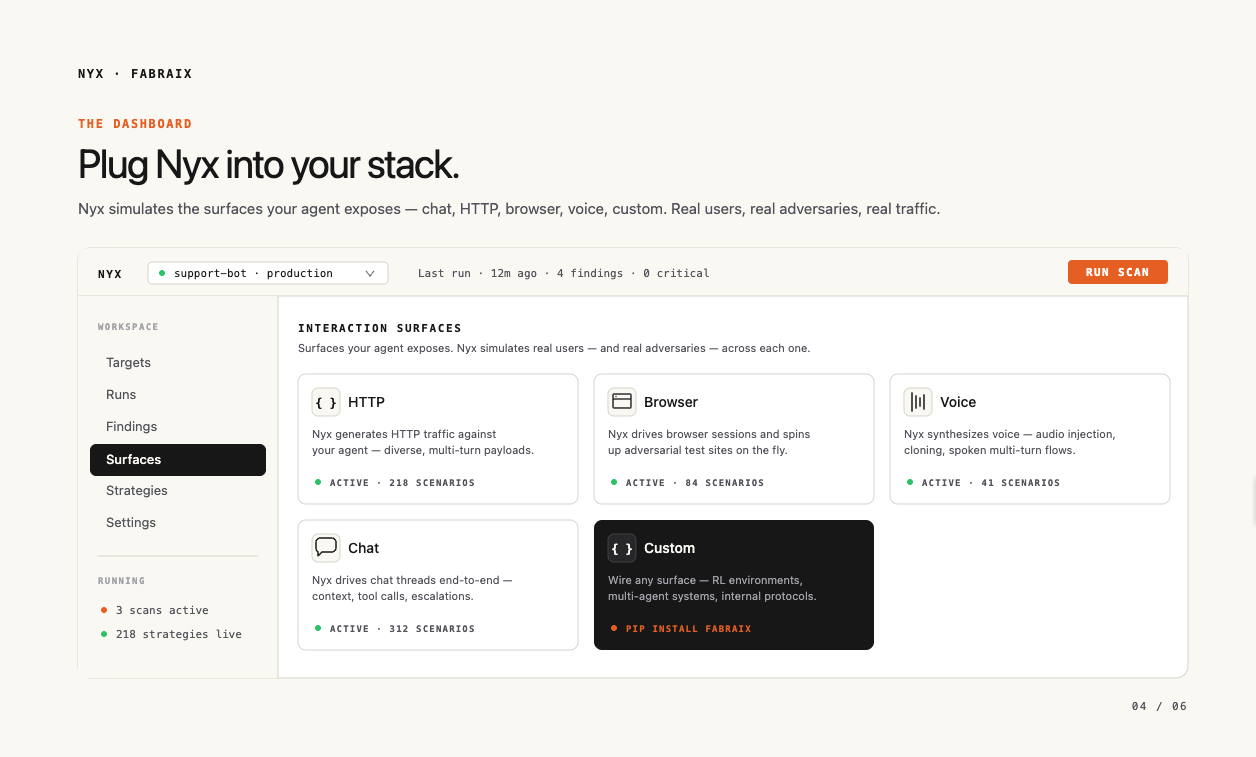The height and width of the screenshot is (757, 1256).
Task: Click '218 strategies live' in Running
Action: (x=178, y=634)
